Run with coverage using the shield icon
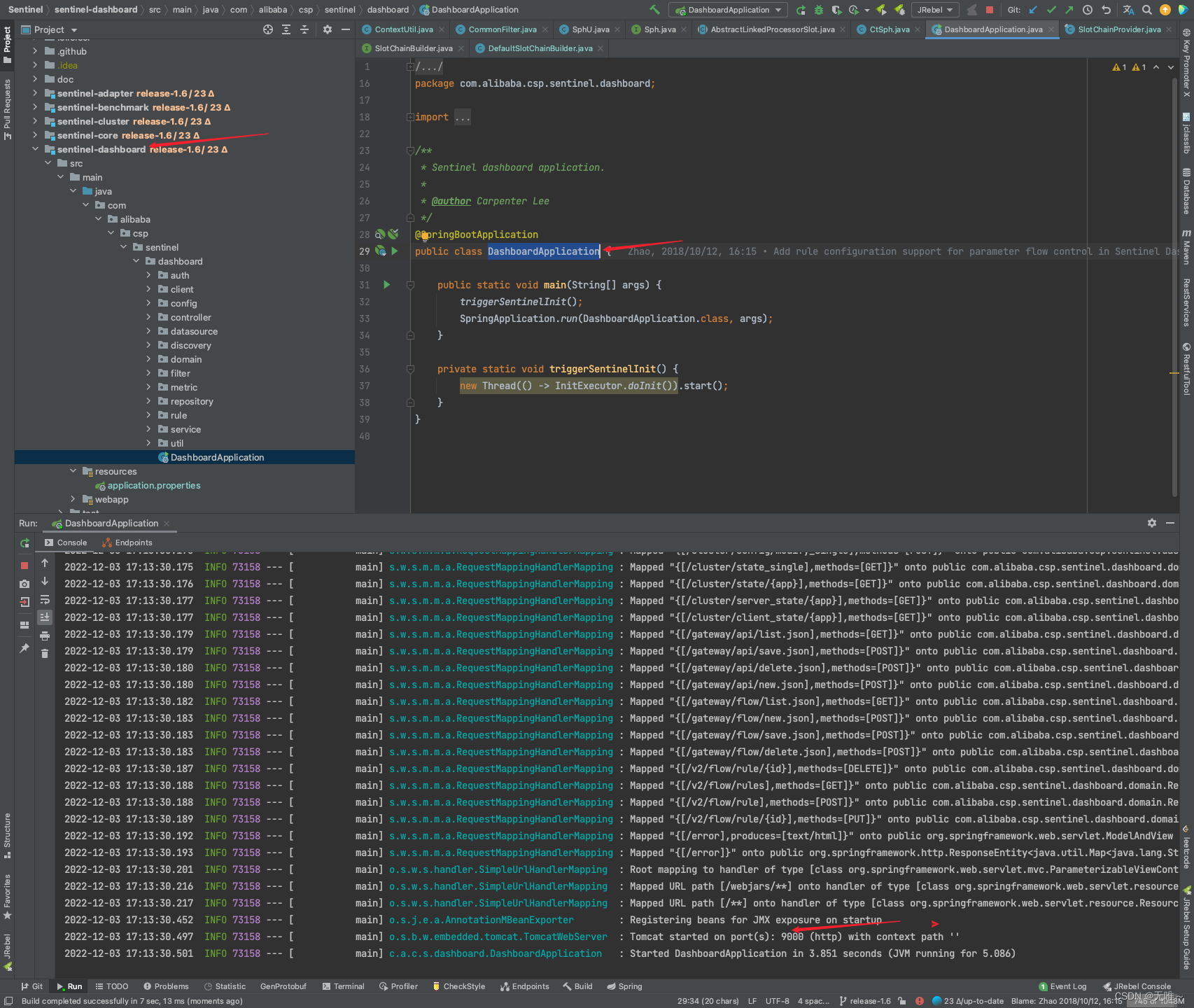The height and width of the screenshot is (1008, 1194). click(x=836, y=10)
